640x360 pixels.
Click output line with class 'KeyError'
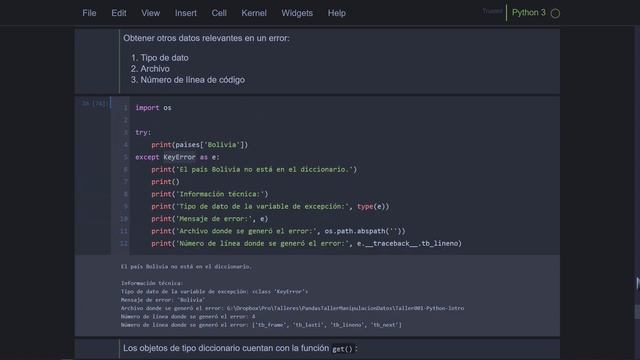click(214, 291)
